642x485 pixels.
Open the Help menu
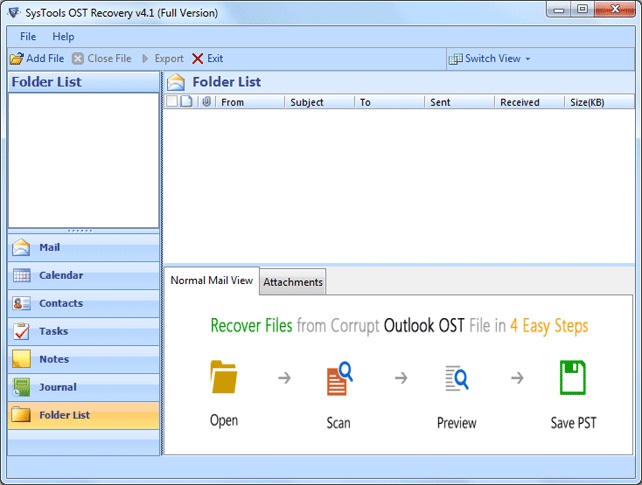[x=63, y=37]
